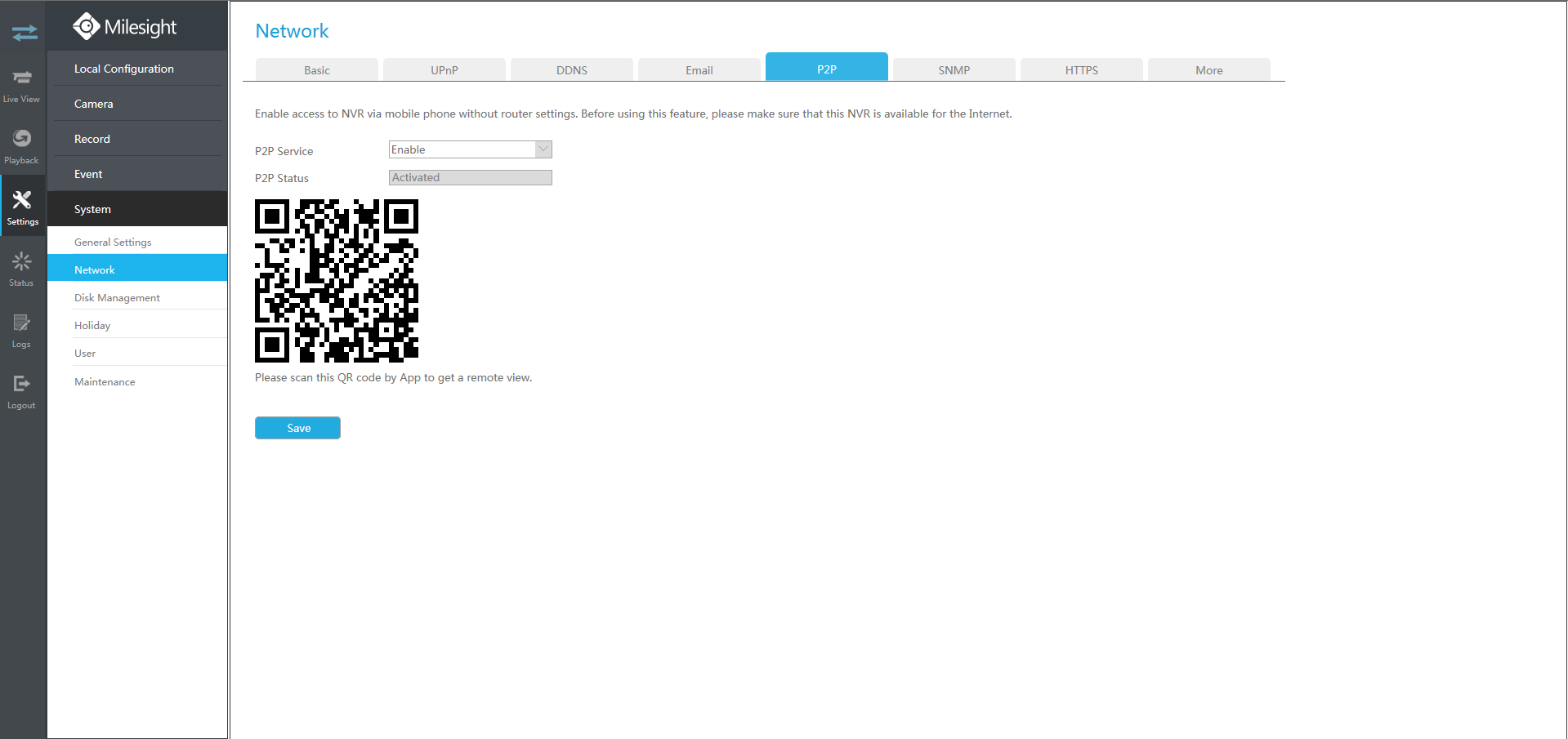Open the More tab
Viewport: 1568px width, 739px height.
coord(1209,69)
